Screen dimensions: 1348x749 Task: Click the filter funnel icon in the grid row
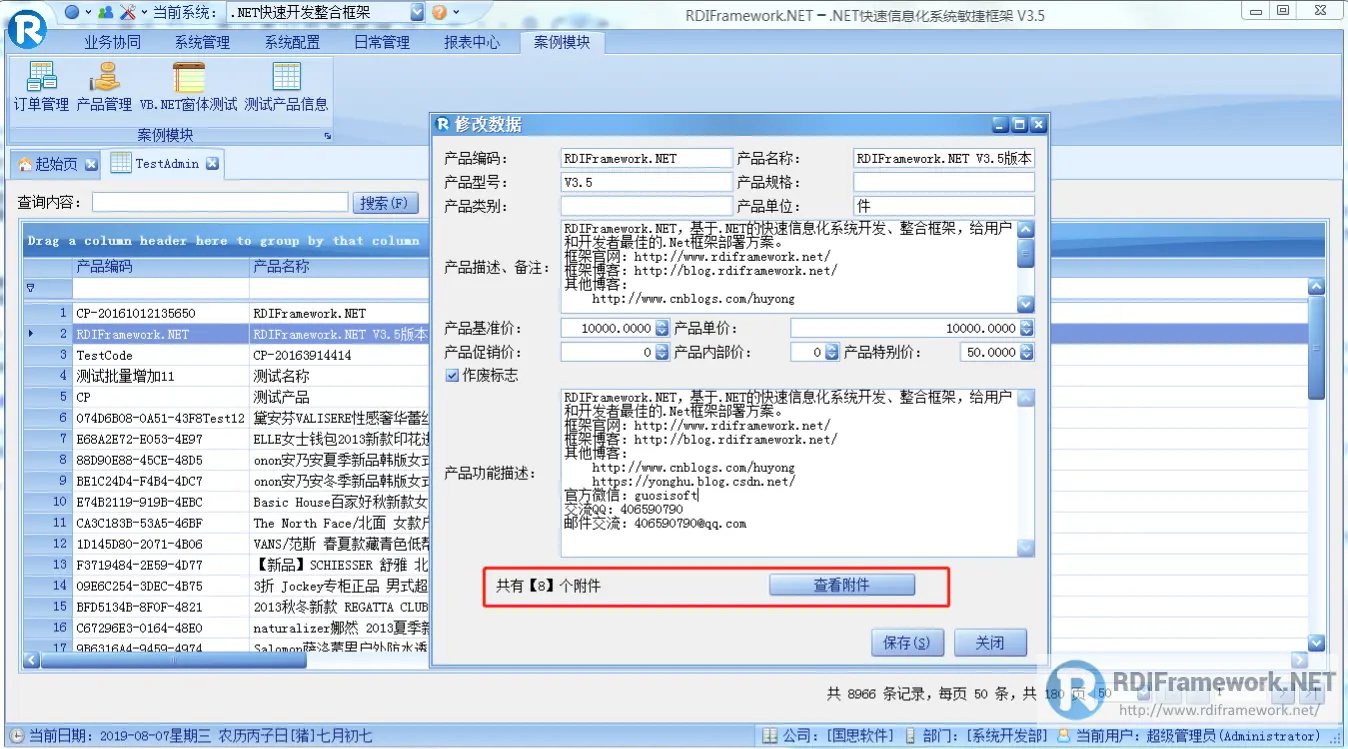tap(32, 287)
